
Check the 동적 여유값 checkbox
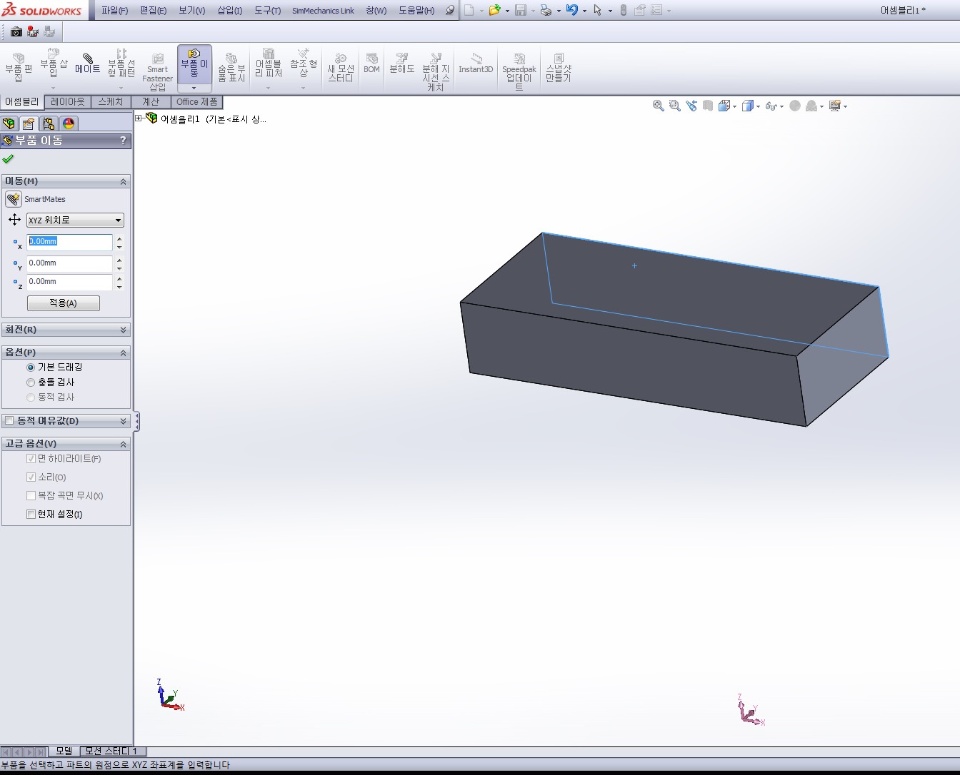pyautogui.click(x=10, y=421)
